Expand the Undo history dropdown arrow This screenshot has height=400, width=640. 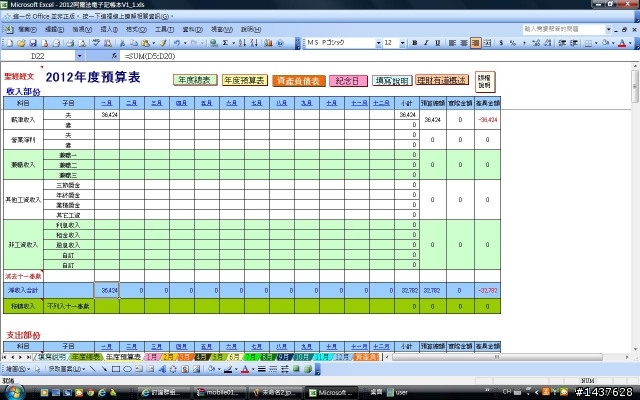click(x=185, y=43)
